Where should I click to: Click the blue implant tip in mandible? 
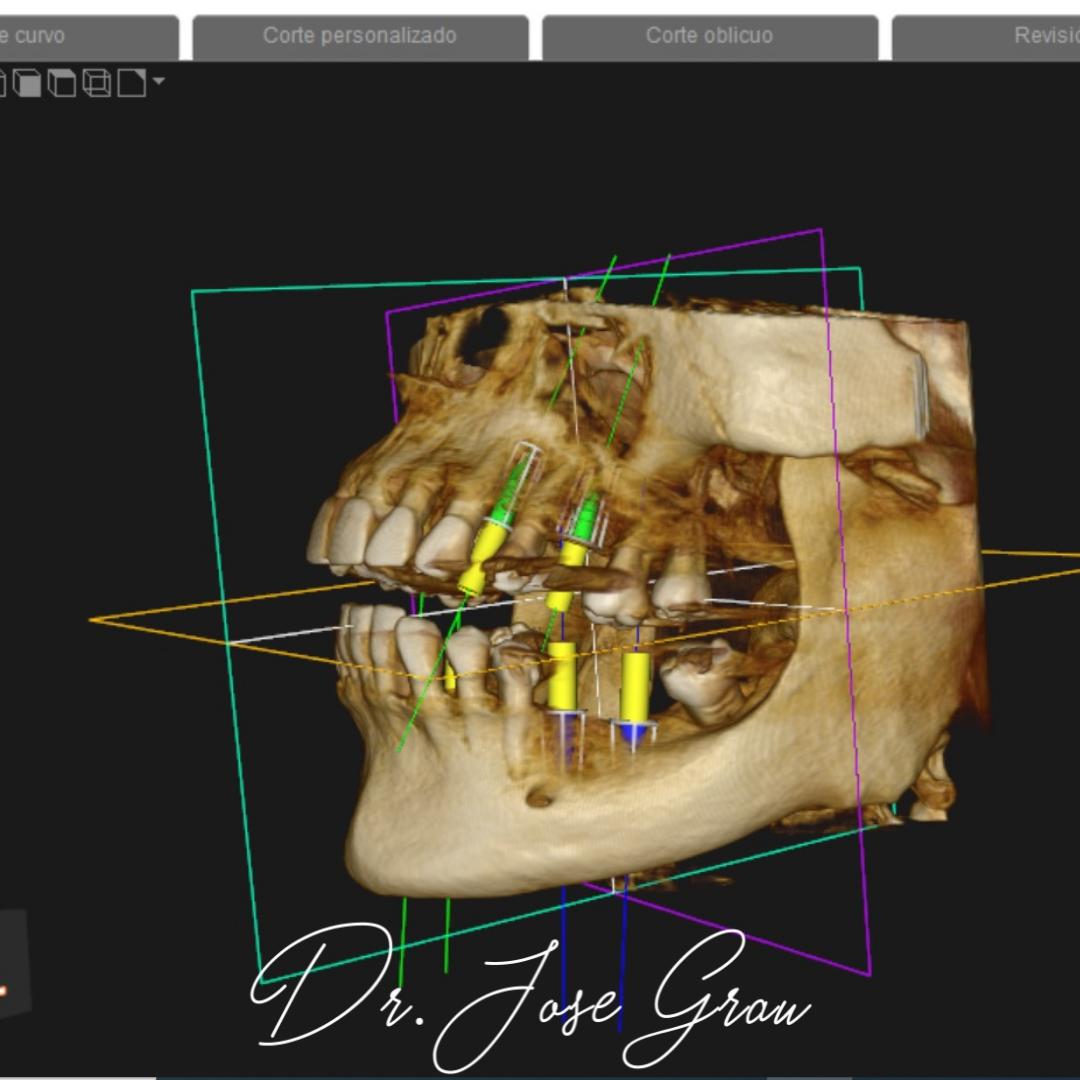(x=632, y=734)
